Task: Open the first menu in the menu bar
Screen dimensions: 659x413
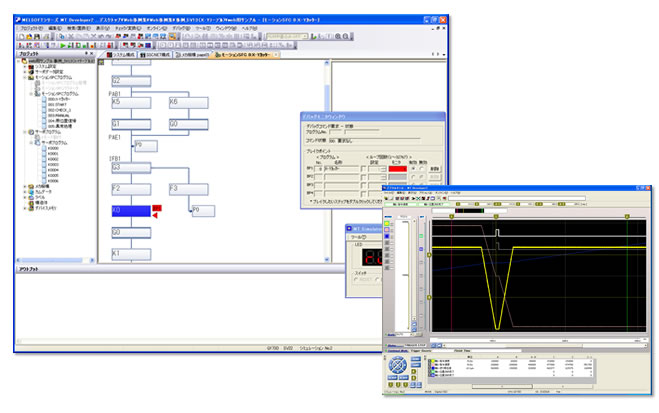Action: click(x=31, y=28)
